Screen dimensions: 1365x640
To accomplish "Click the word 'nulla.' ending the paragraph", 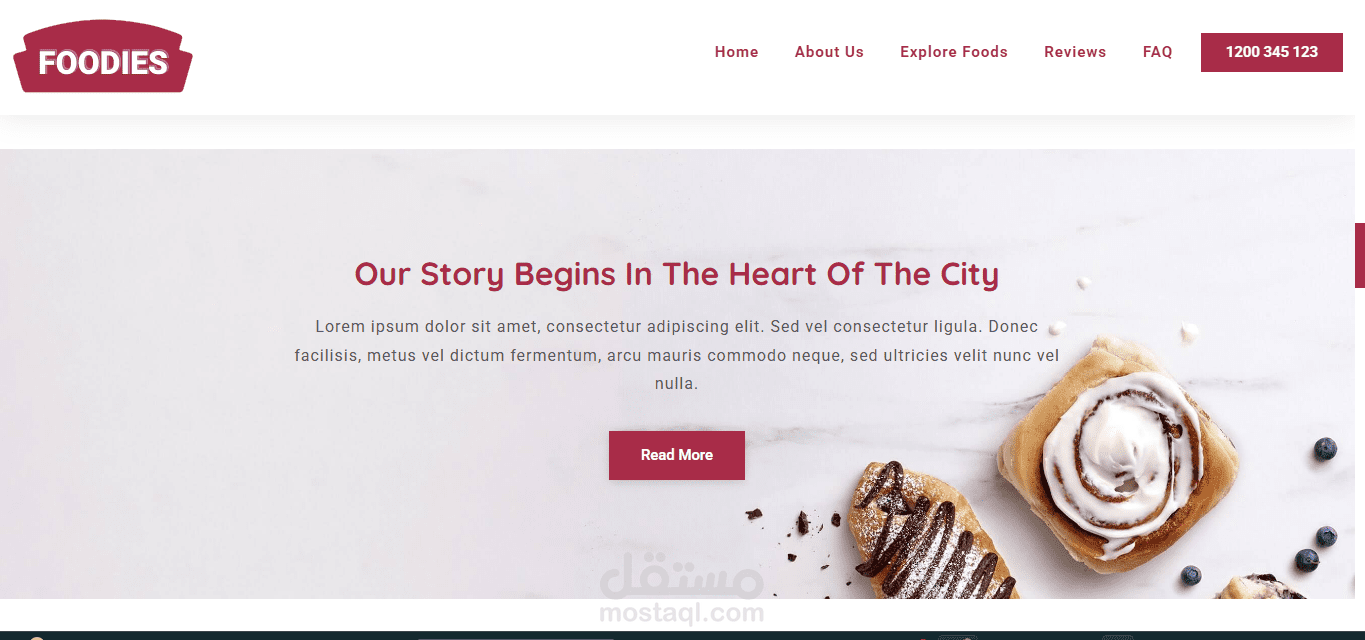I will click(x=677, y=383).
